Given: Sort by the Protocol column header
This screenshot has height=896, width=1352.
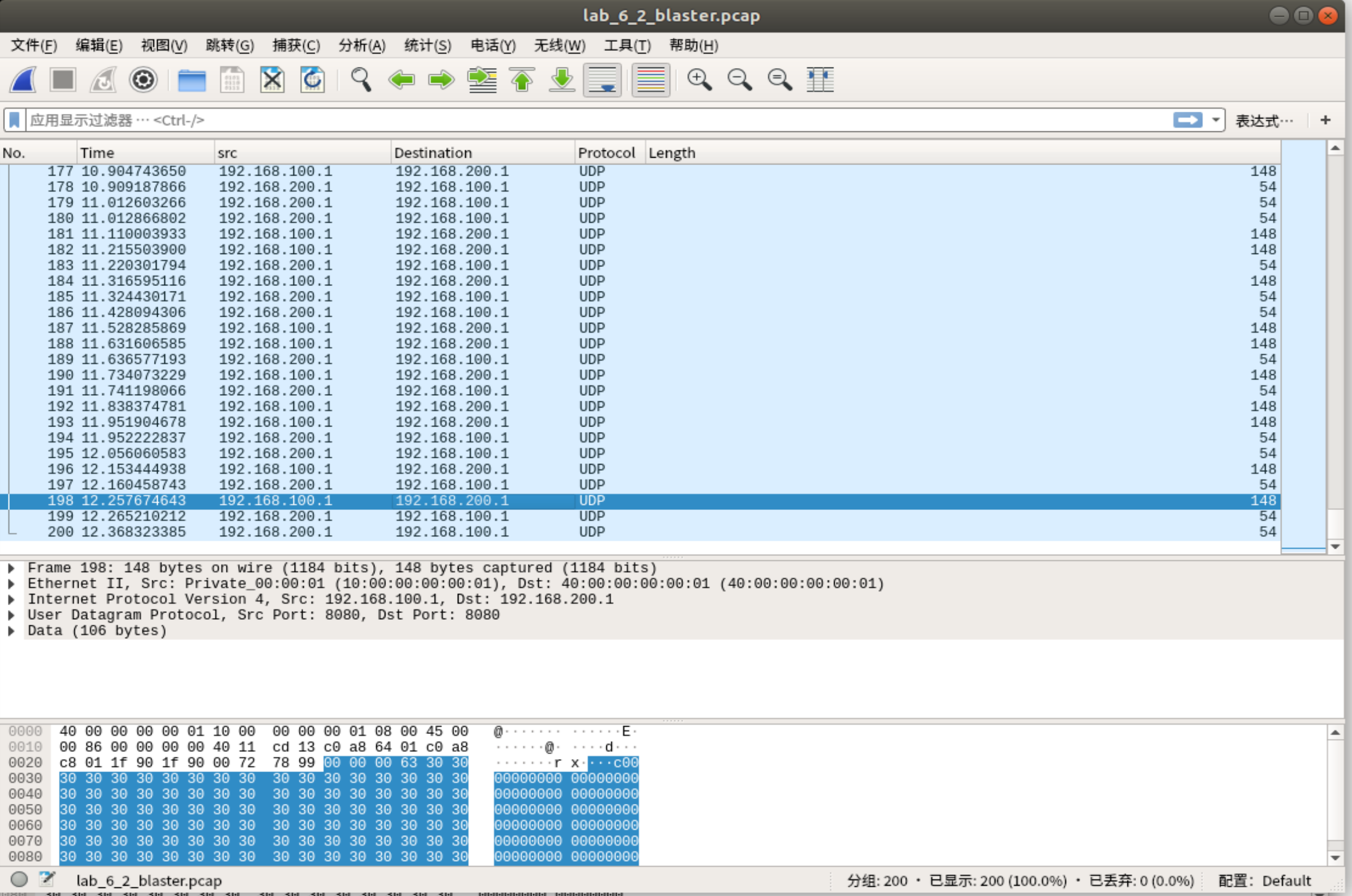Looking at the screenshot, I should click(610, 152).
